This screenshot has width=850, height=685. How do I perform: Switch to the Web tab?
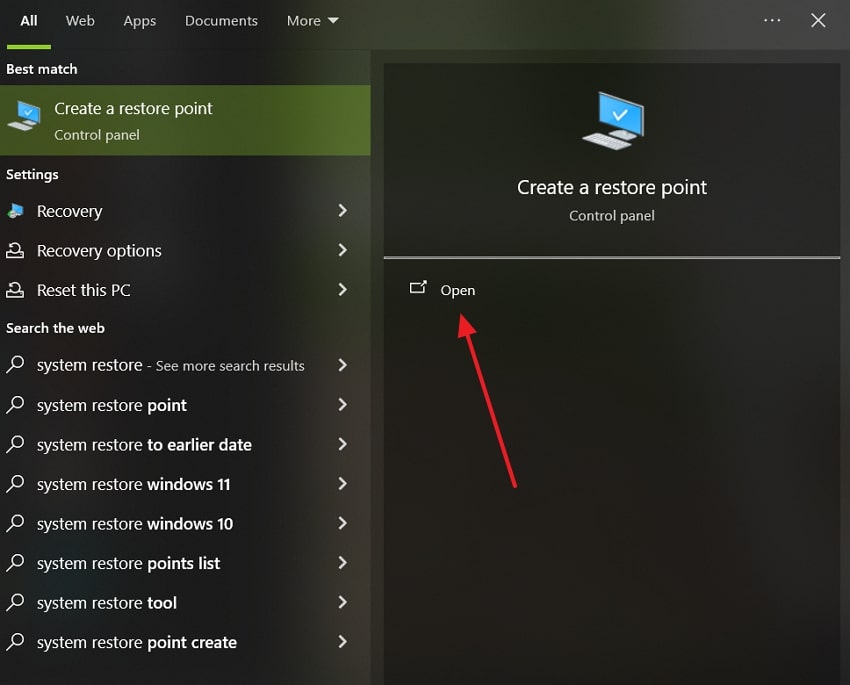point(80,20)
